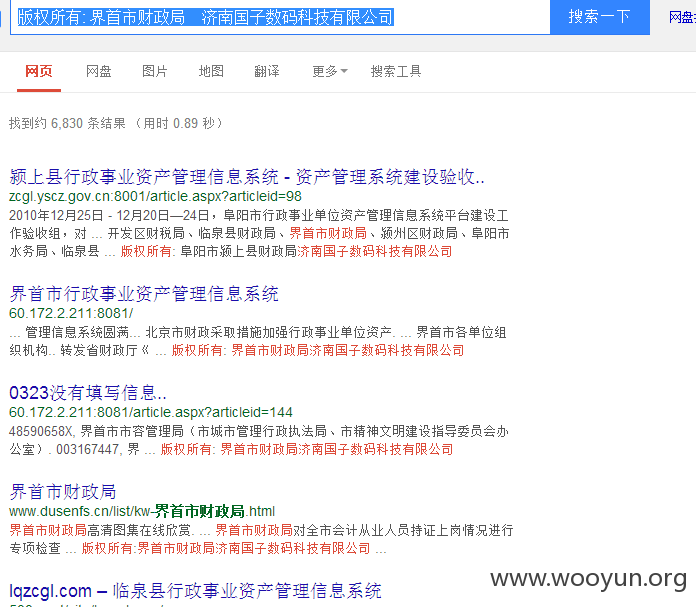Open the 0323没有填写信息 result link

(88, 393)
